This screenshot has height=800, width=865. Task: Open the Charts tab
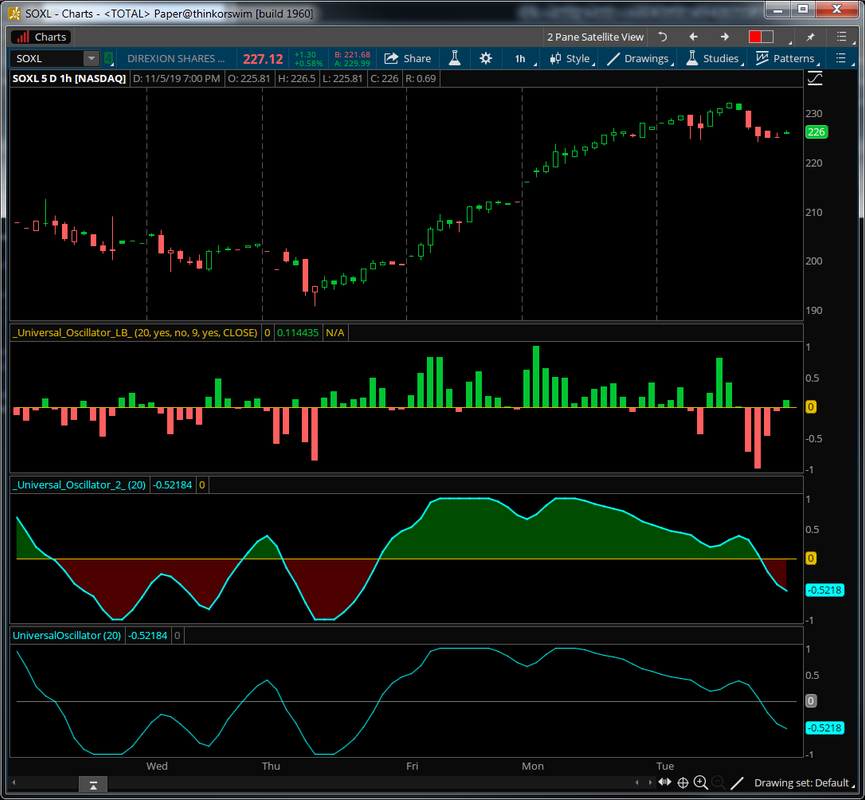click(41, 37)
